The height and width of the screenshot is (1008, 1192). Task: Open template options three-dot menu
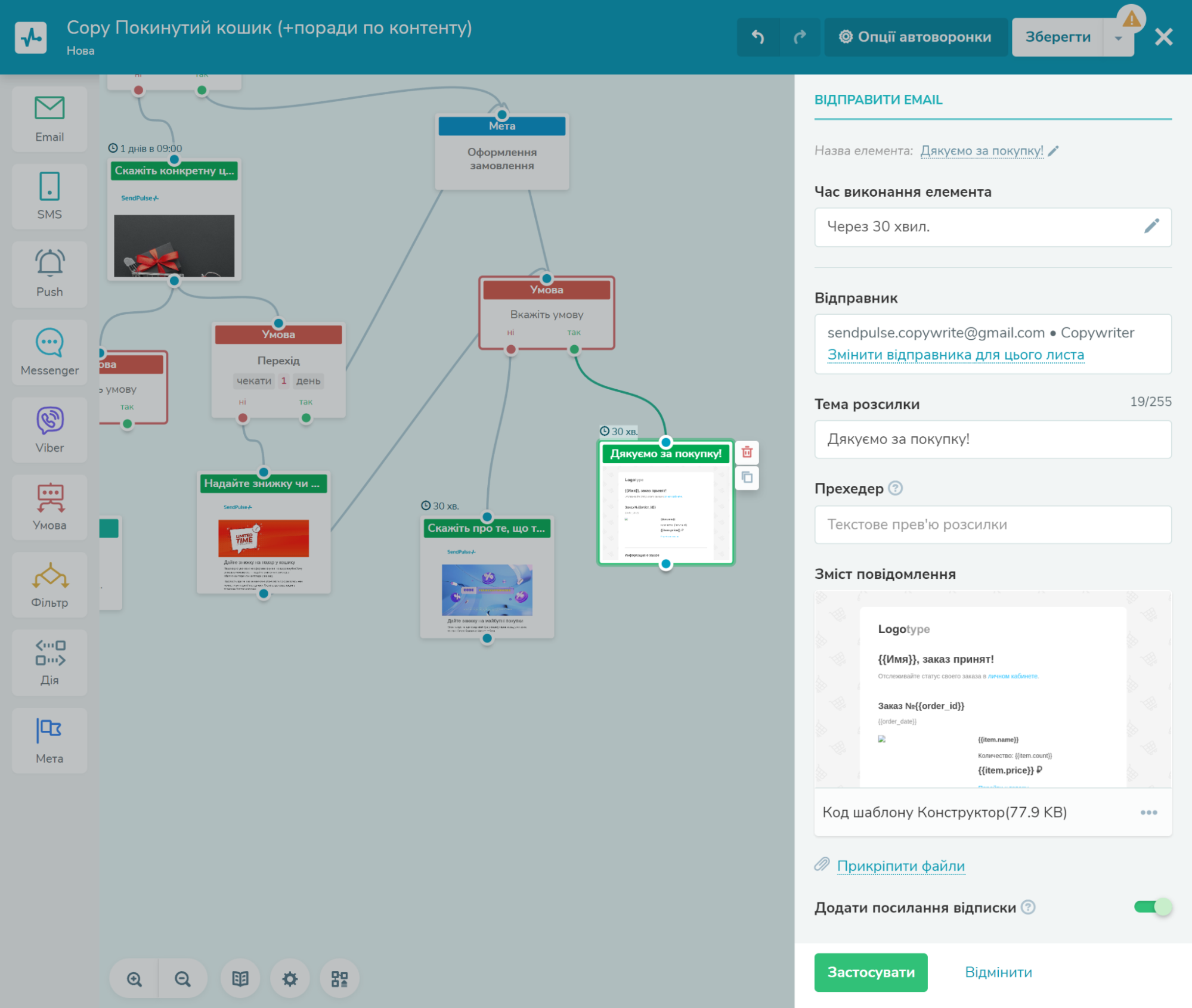tap(1148, 812)
